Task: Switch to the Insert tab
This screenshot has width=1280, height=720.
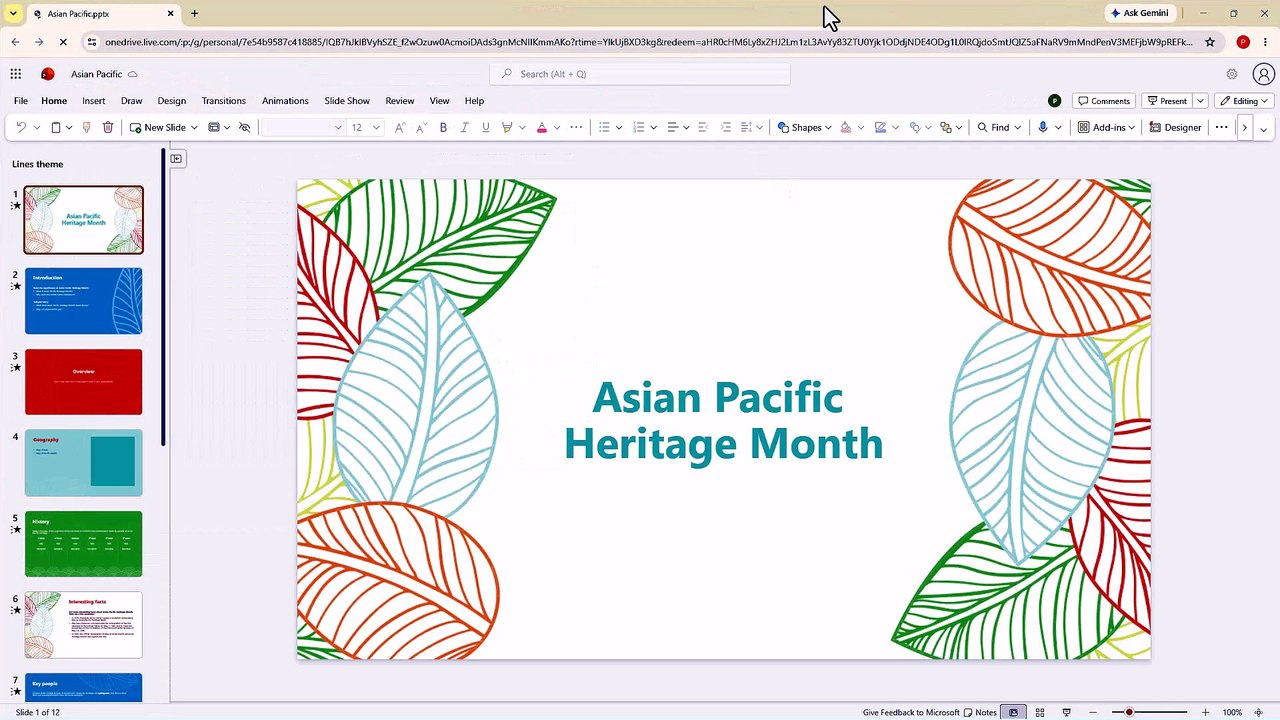Action: [94, 101]
